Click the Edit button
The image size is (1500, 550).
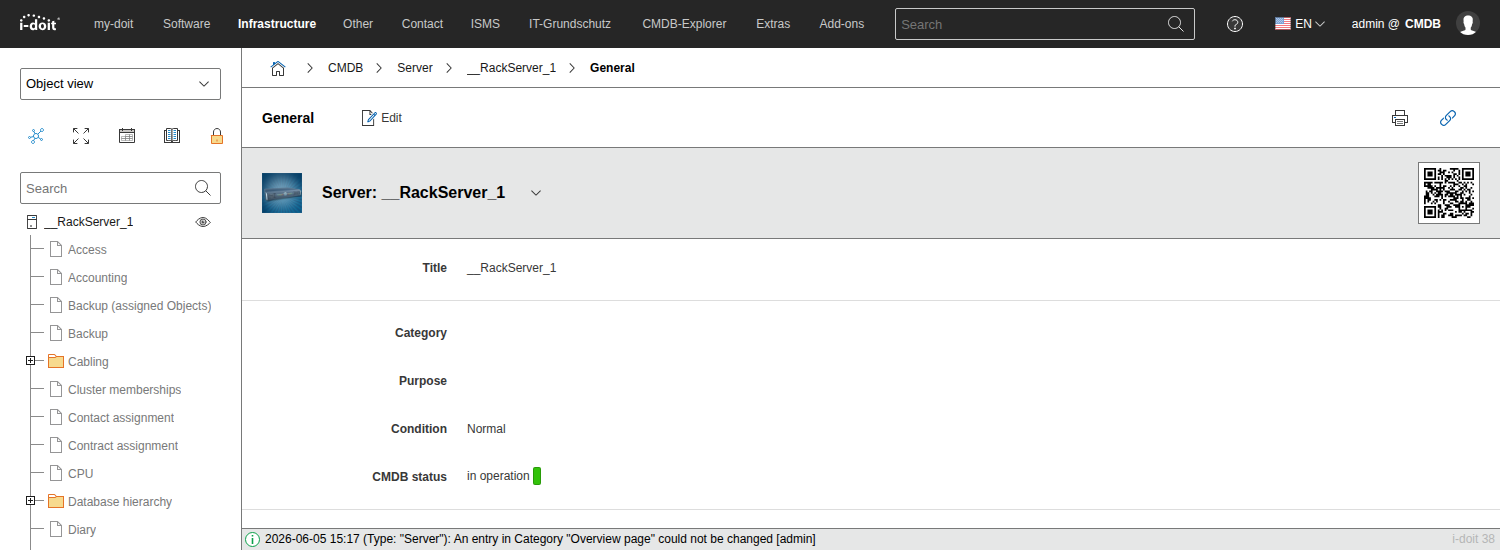coord(382,118)
